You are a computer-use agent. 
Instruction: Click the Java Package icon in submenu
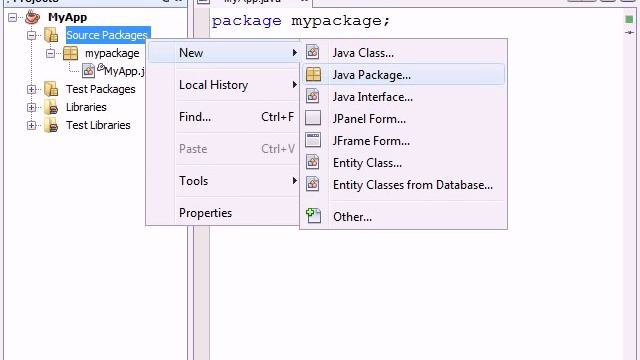pyautogui.click(x=313, y=74)
